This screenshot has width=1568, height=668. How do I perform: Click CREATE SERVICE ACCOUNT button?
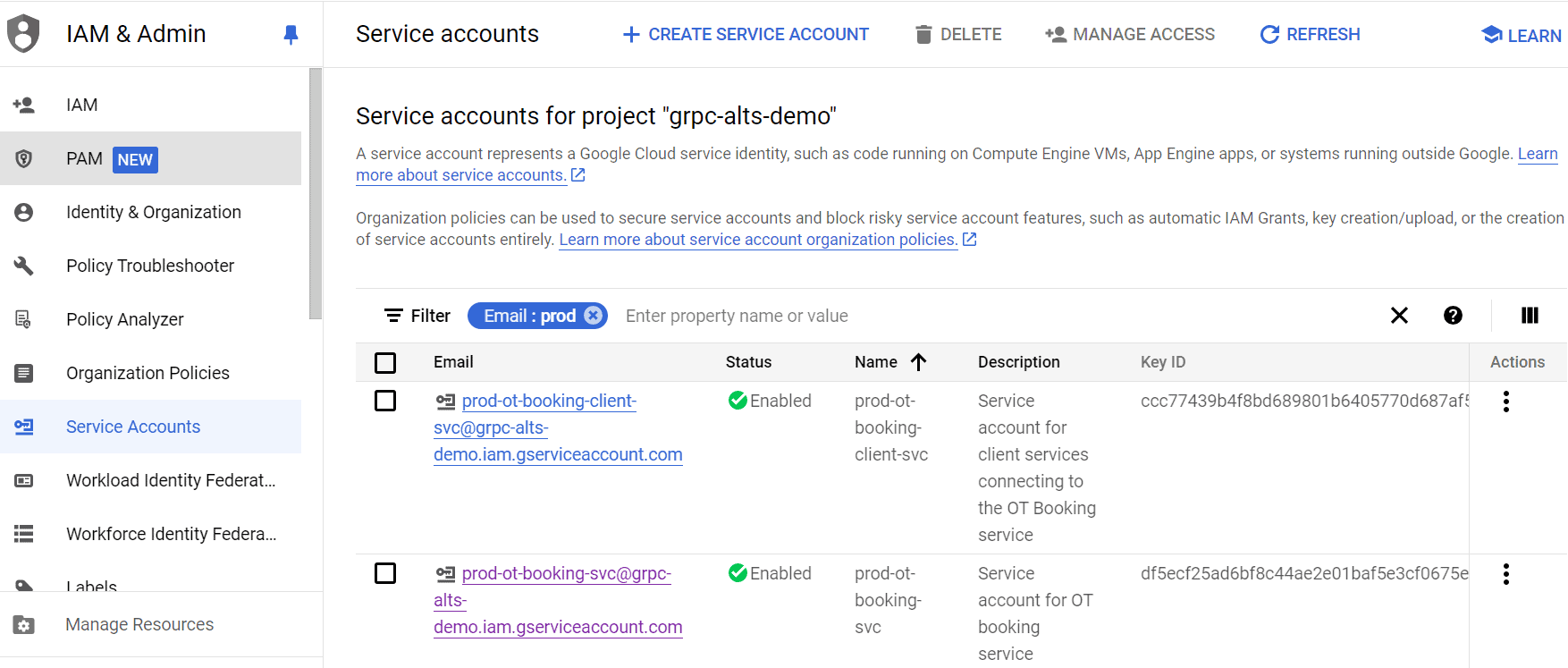click(746, 34)
